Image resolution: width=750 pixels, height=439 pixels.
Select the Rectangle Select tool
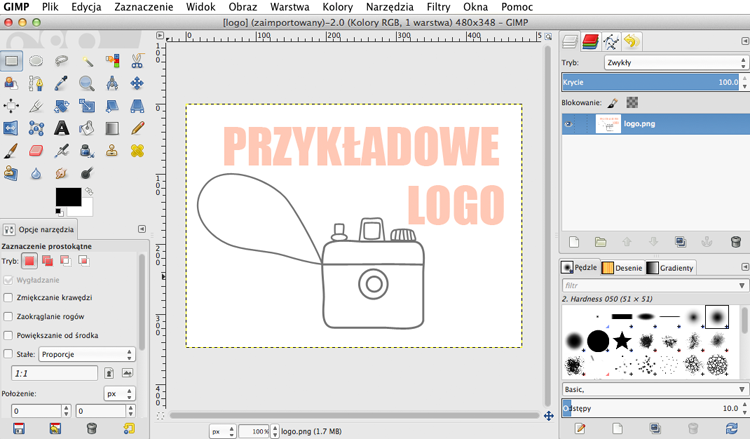(x=11, y=61)
